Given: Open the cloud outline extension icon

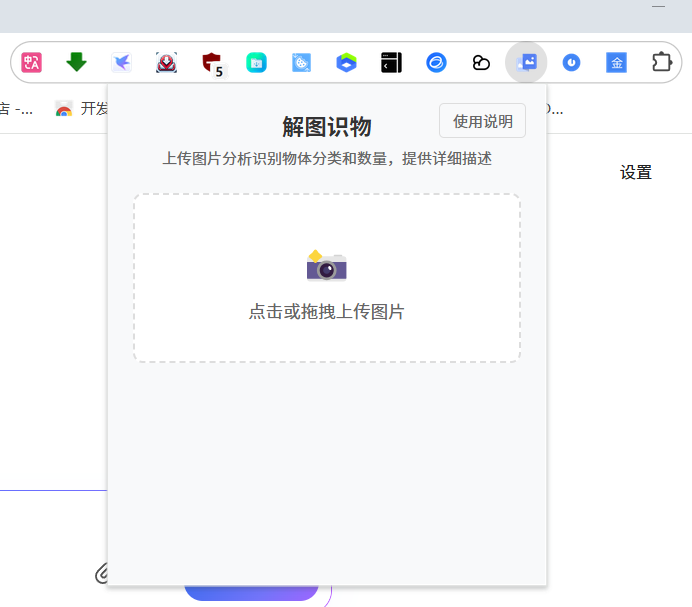Looking at the screenshot, I should [481, 62].
